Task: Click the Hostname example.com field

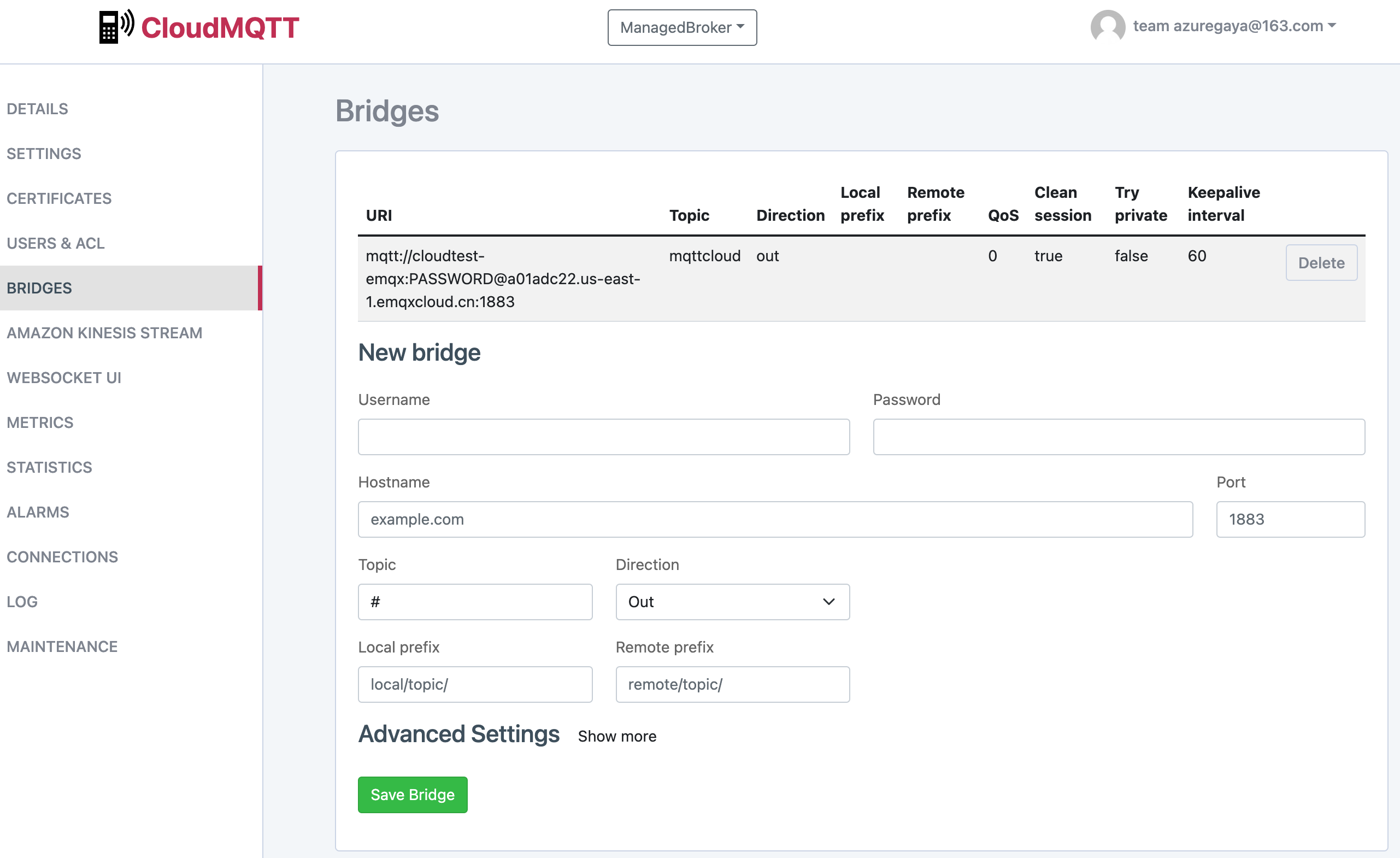Action: pyautogui.click(x=775, y=519)
